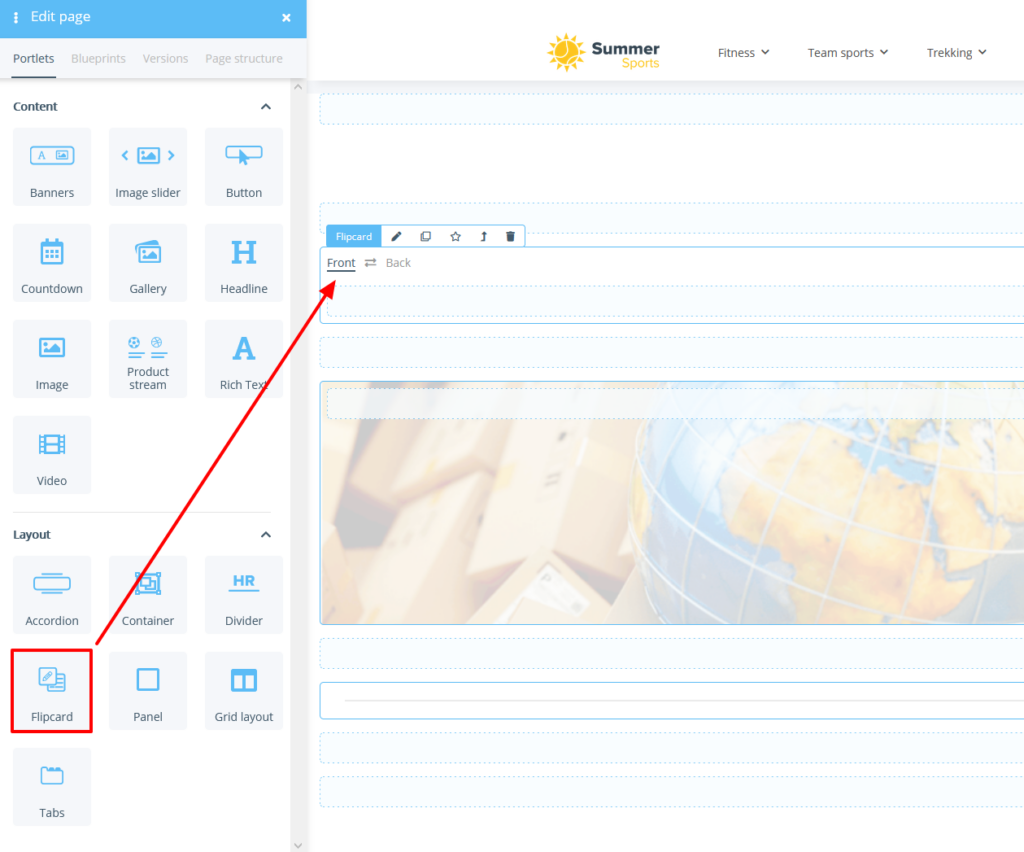
Task: Collapse the Content section
Action: 266,106
